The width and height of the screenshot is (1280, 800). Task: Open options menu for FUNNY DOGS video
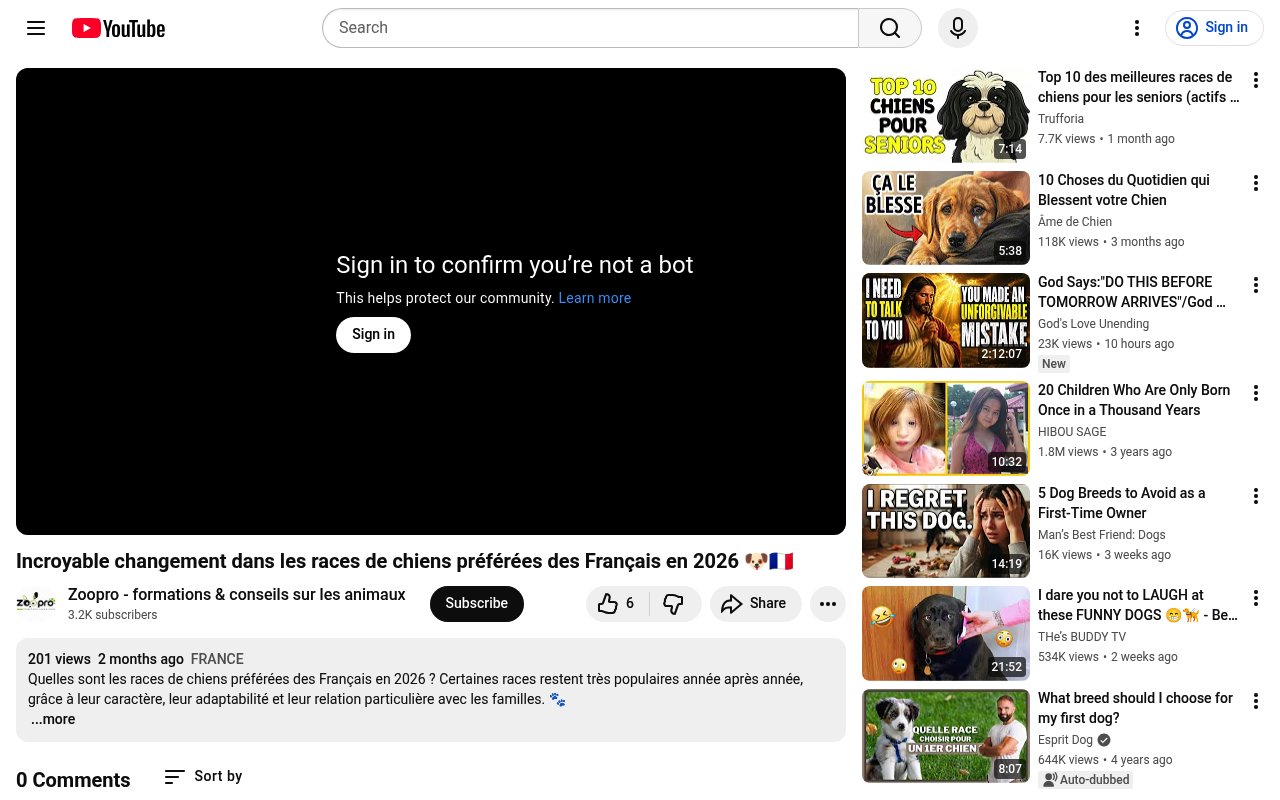[1256, 598]
